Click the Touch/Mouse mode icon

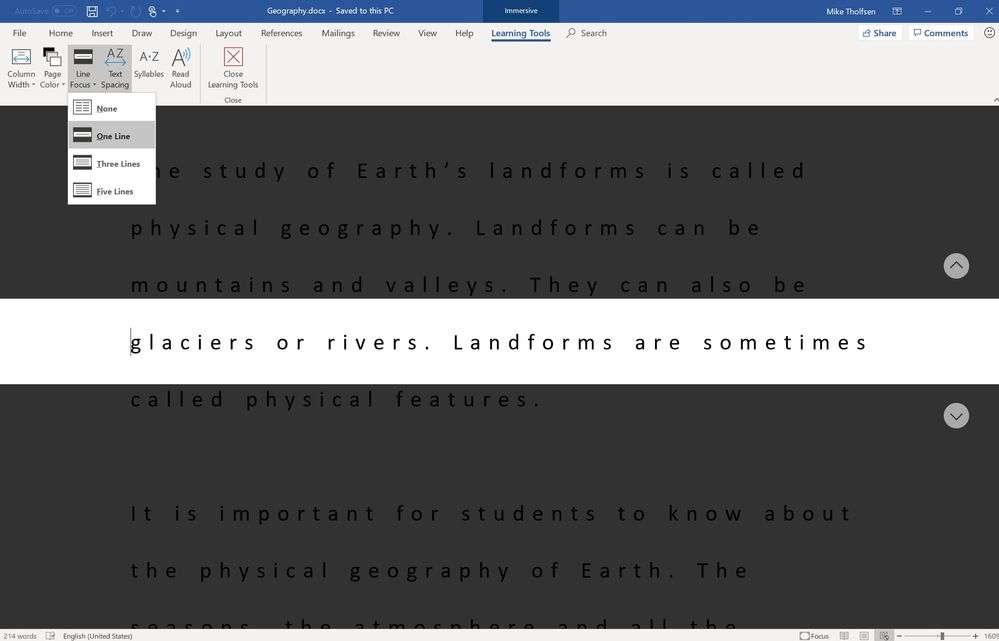(x=152, y=11)
